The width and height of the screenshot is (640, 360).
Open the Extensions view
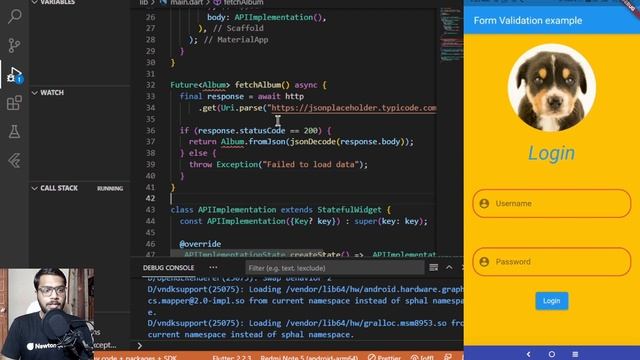pyautogui.click(x=14, y=103)
